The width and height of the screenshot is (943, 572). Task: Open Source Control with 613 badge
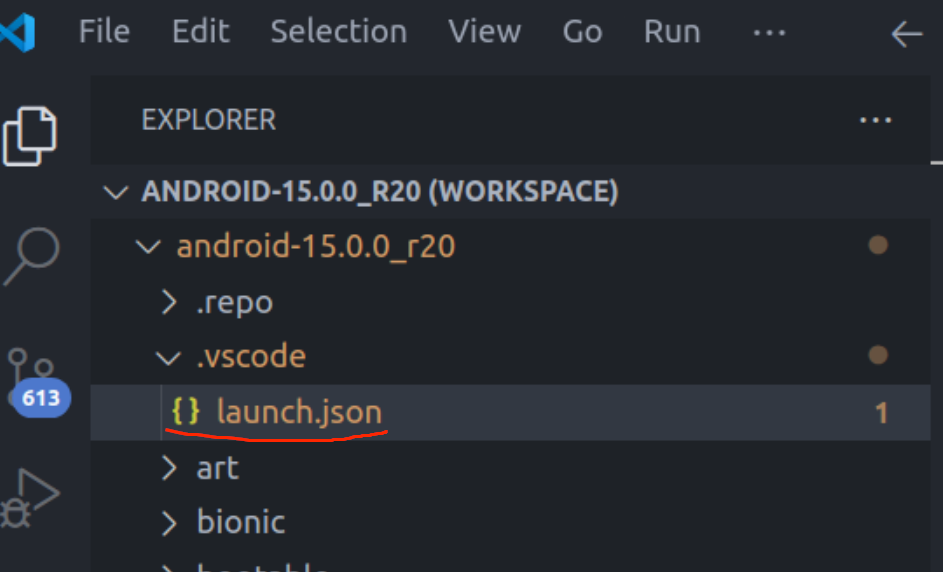(x=30, y=382)
